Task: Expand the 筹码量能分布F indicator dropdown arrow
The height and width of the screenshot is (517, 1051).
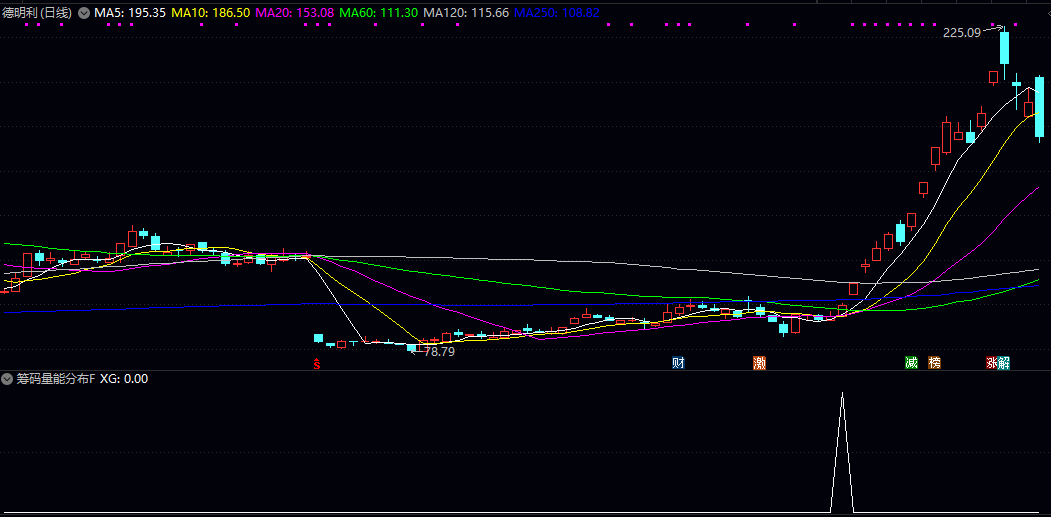Action: click(x=8, y=379)
